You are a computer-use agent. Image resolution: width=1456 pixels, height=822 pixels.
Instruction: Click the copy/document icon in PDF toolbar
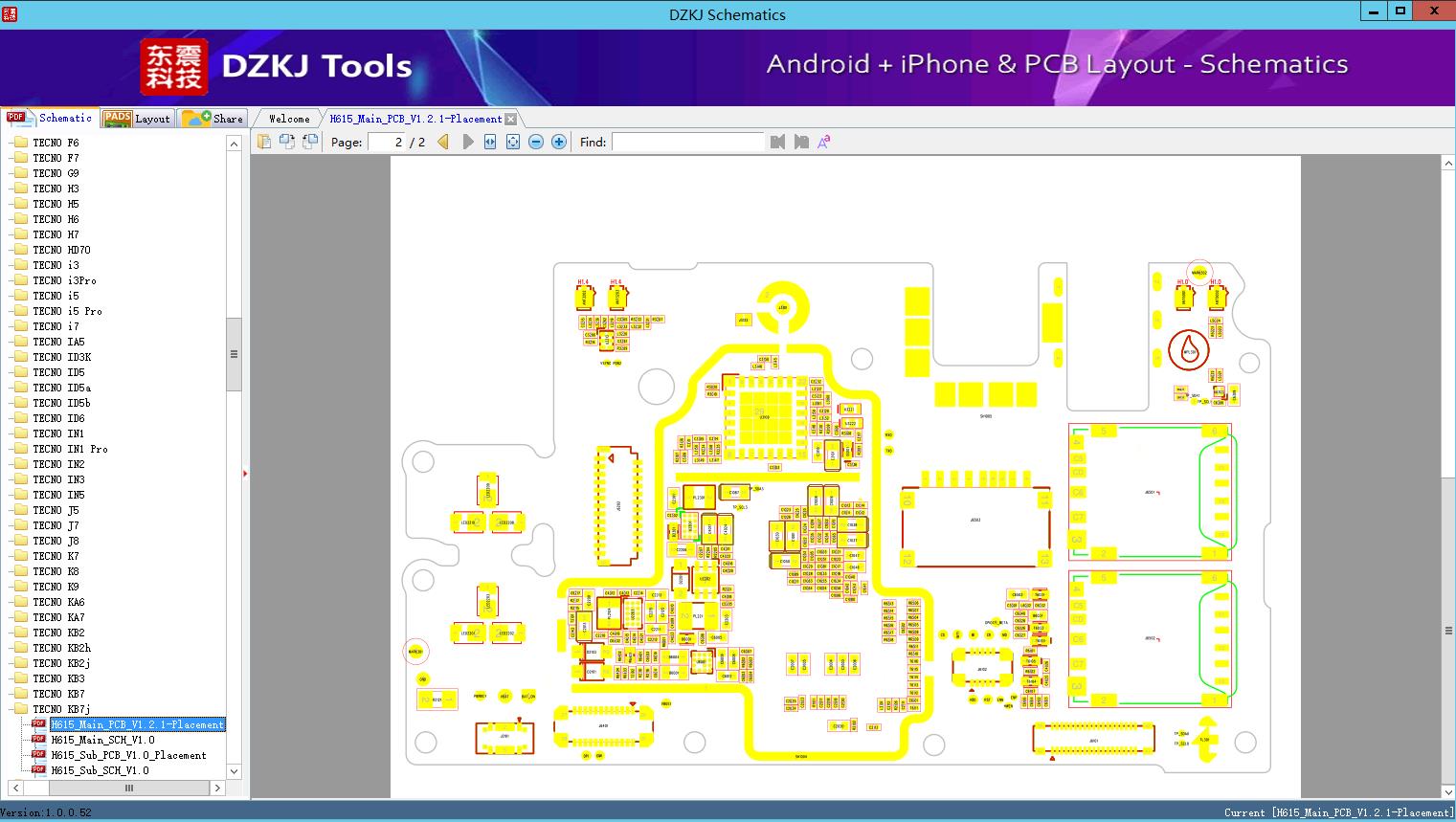[264, 142]
